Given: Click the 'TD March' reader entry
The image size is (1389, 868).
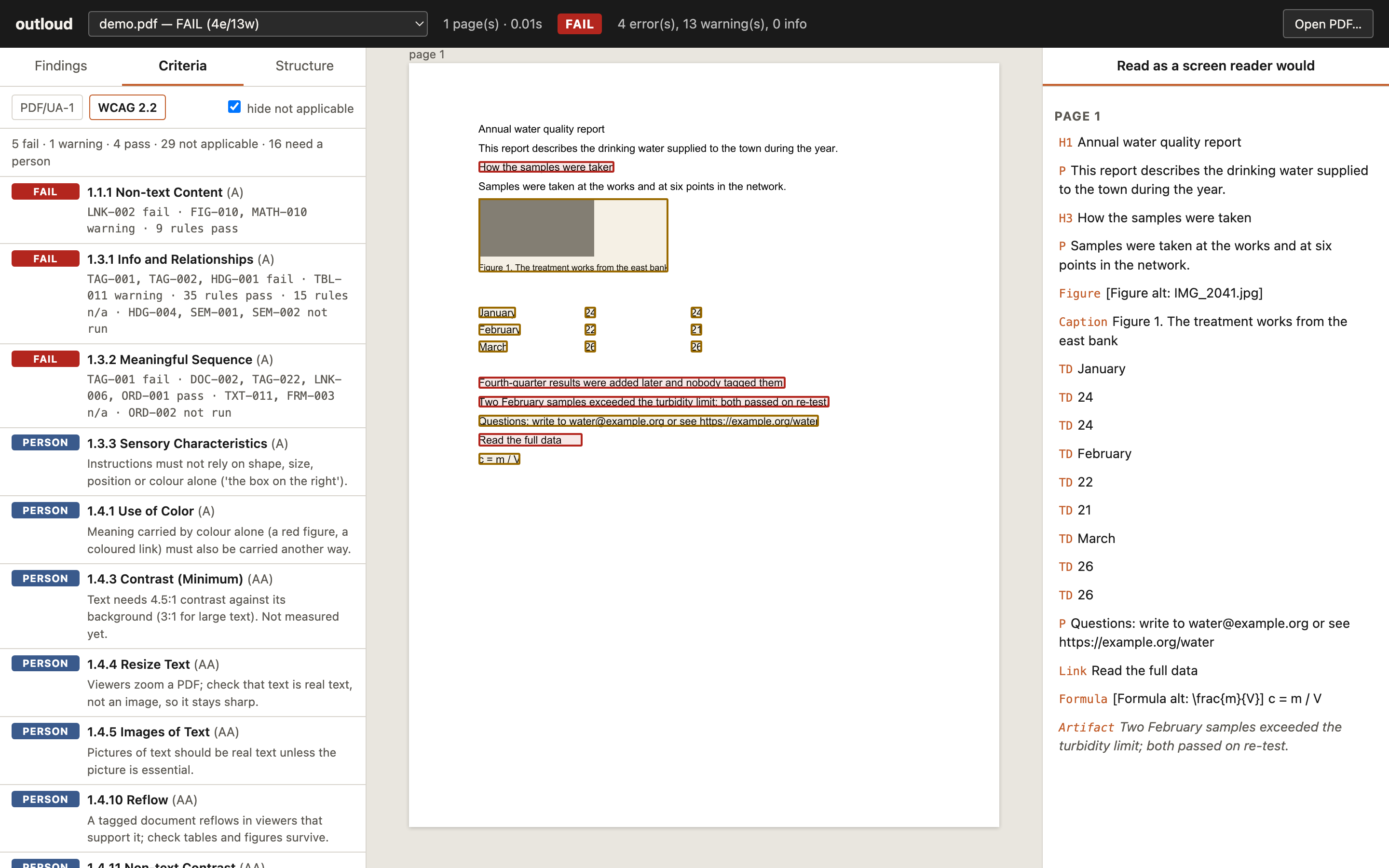Looking at the screenshot, I should 1087,539.
